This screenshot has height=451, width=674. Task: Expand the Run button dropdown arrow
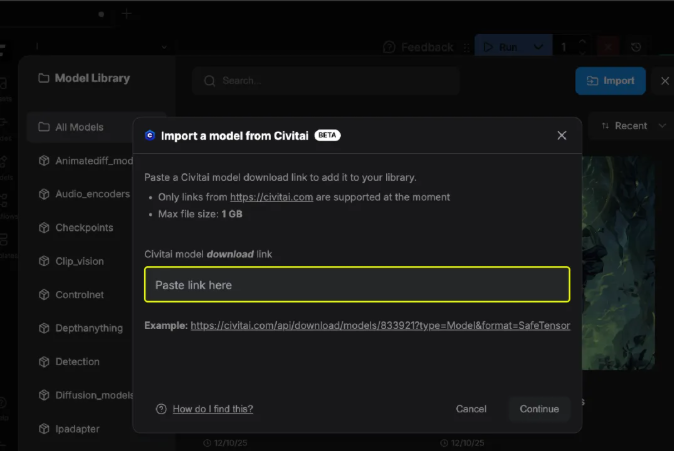point(540,47)
